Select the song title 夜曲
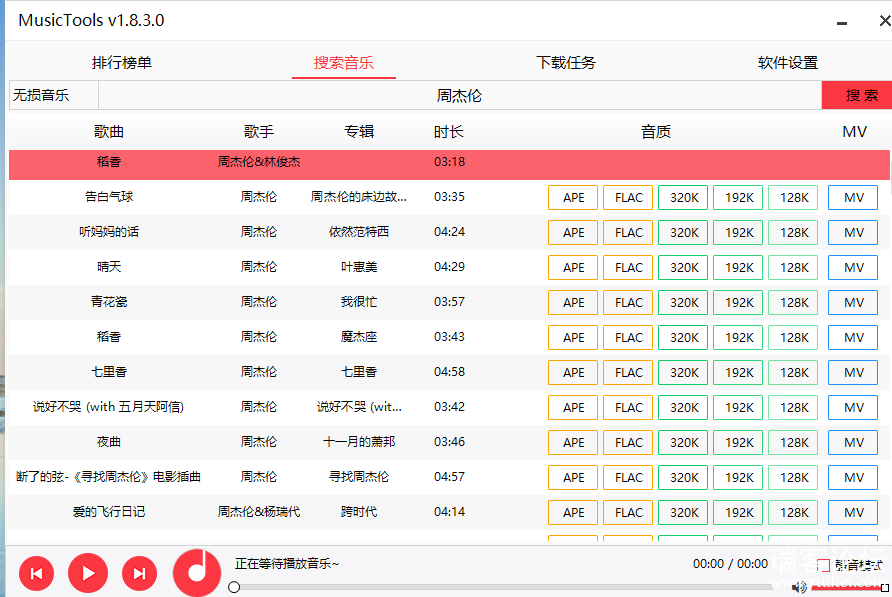The image size is (892, 597). tap(109, 442)
